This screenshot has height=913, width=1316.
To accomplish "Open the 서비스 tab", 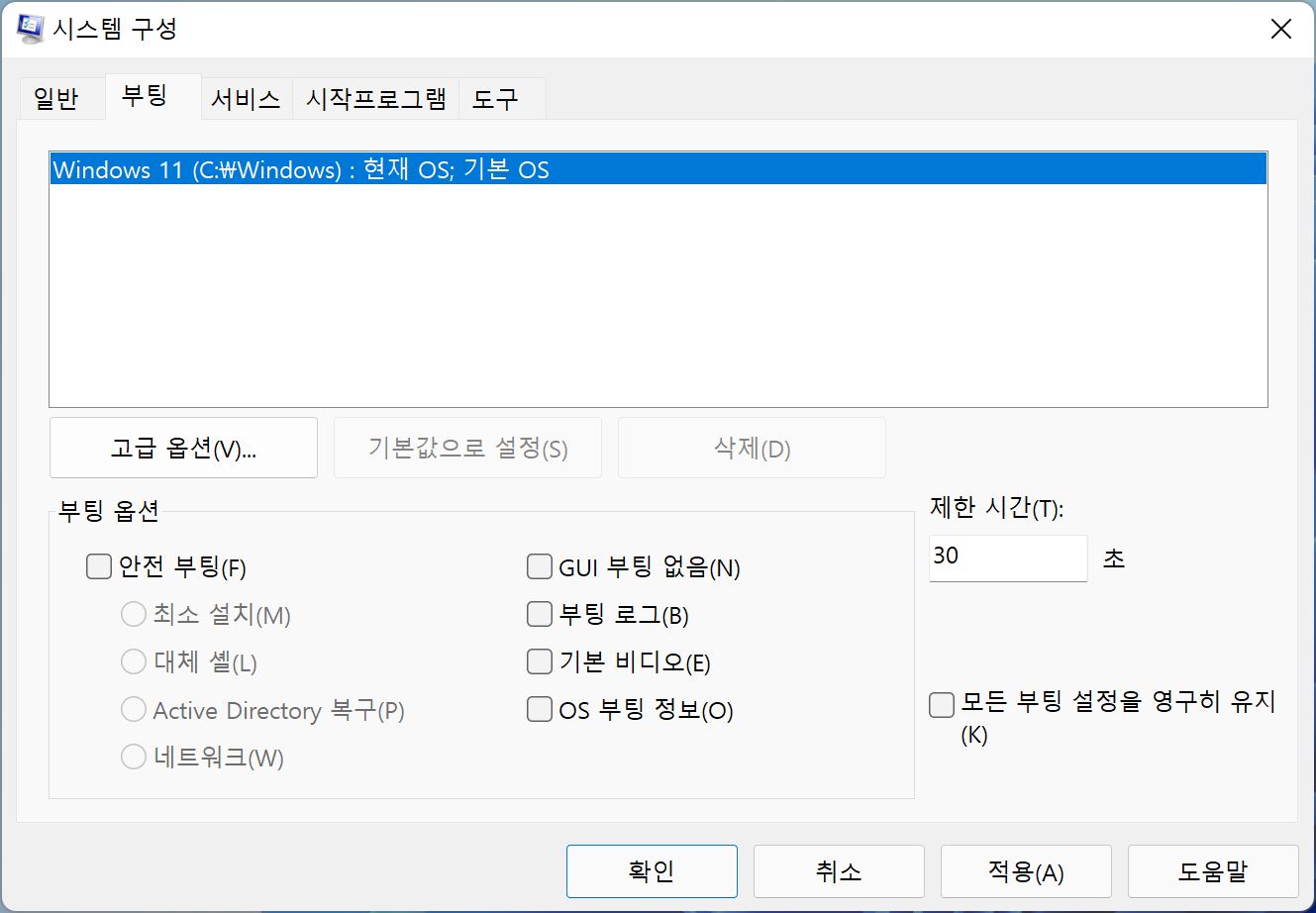I will click(246, 99).
